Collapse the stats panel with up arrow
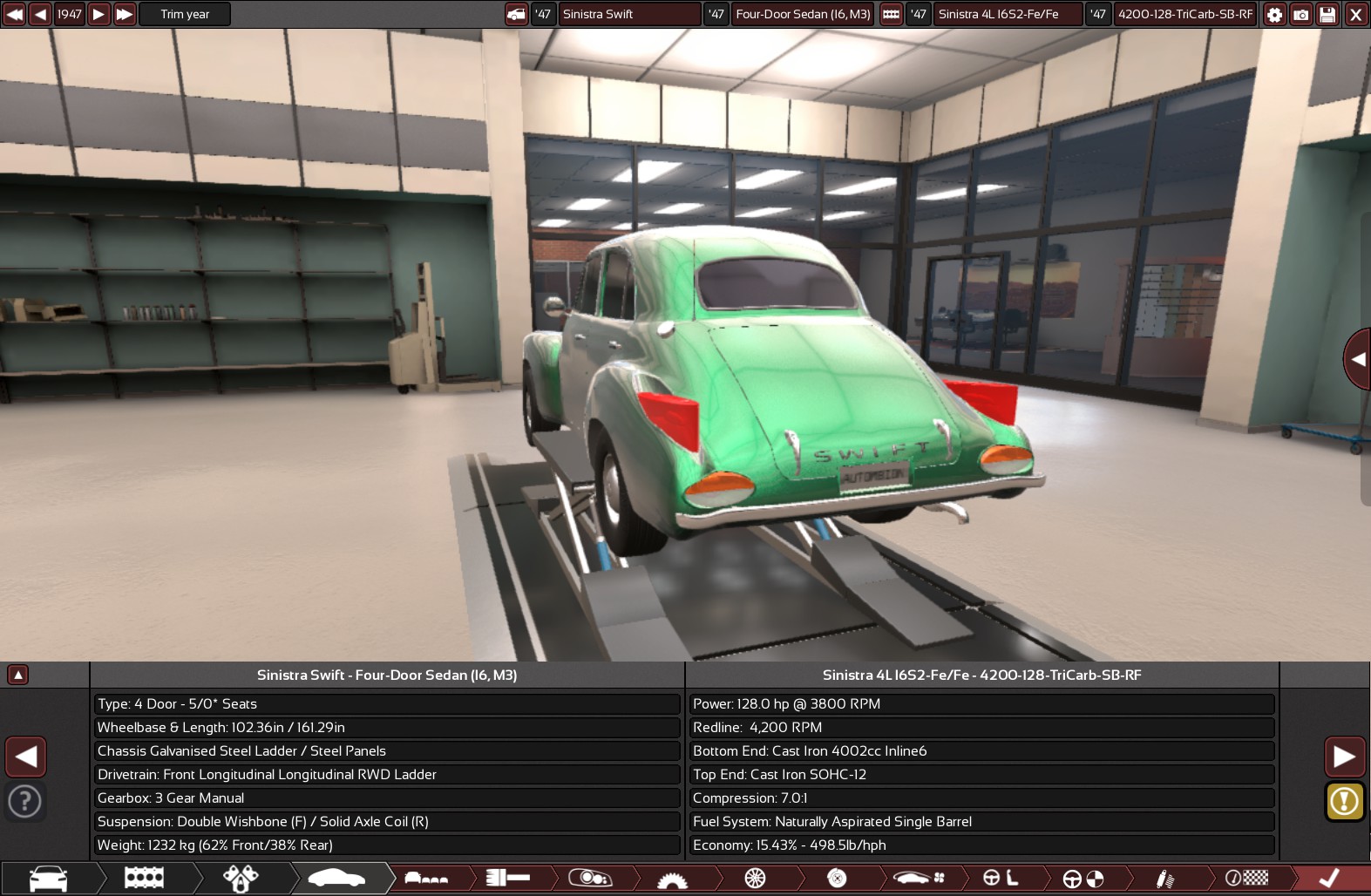Screen dimensions: 1371x896 [x=17, y=675]
